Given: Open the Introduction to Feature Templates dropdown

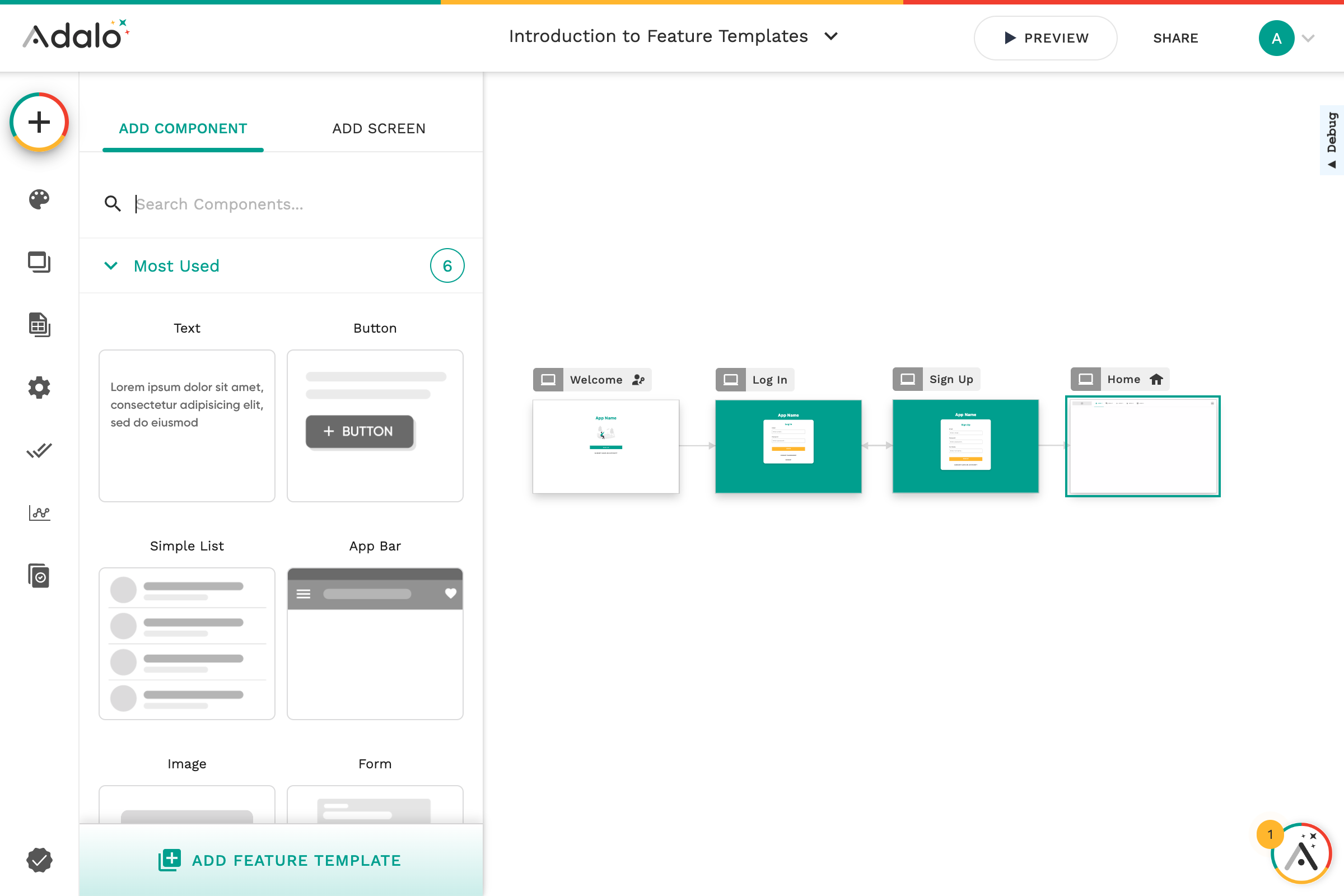Looking at the screenshot, I should coord(832,36).
